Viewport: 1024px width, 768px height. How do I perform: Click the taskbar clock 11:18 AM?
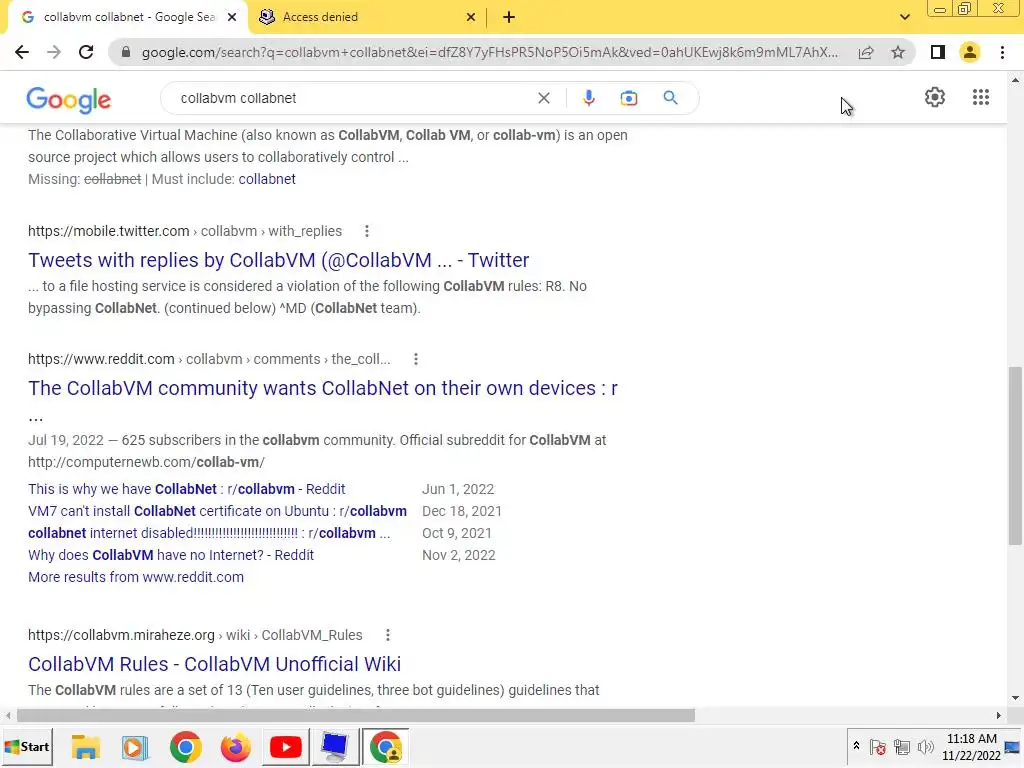click(x=972, y=739)
